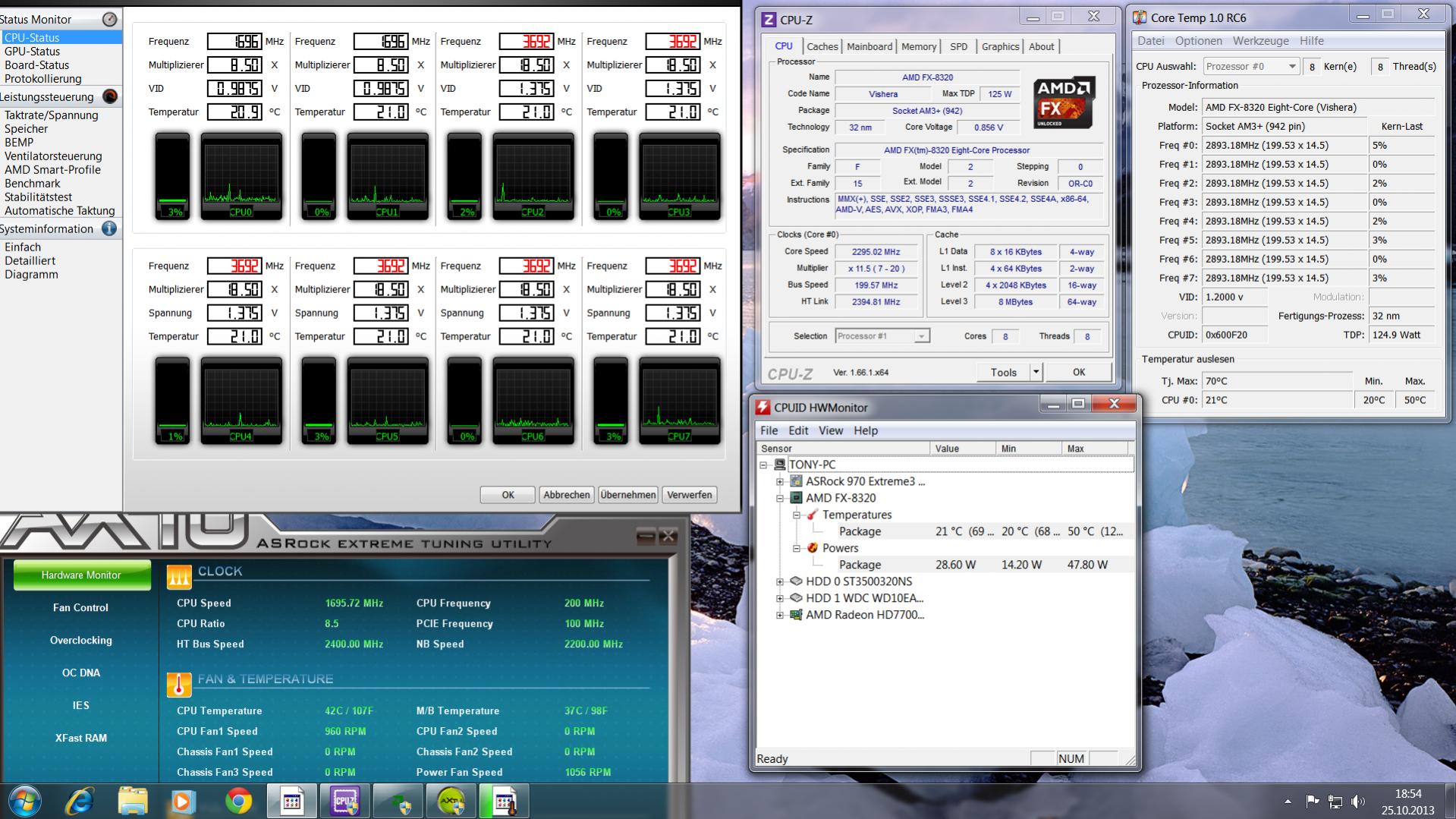The image size is (1456, 819).
Task: Select Ventilatorsteuerung in the sidebar
Action: pyautogui.click(x=53, y=156)
